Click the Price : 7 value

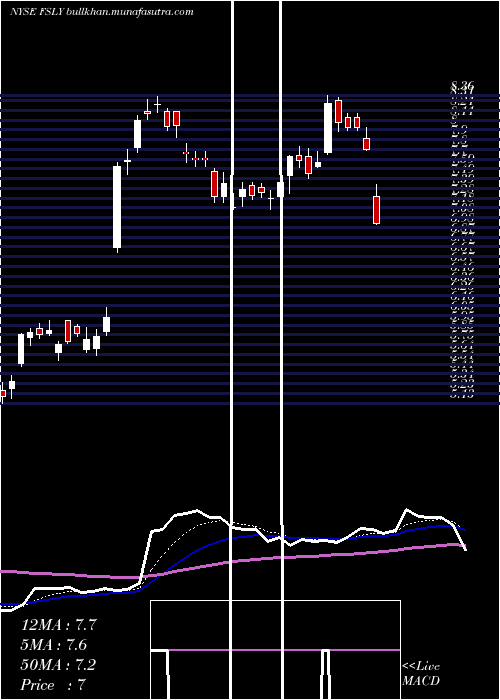[53, 685]
